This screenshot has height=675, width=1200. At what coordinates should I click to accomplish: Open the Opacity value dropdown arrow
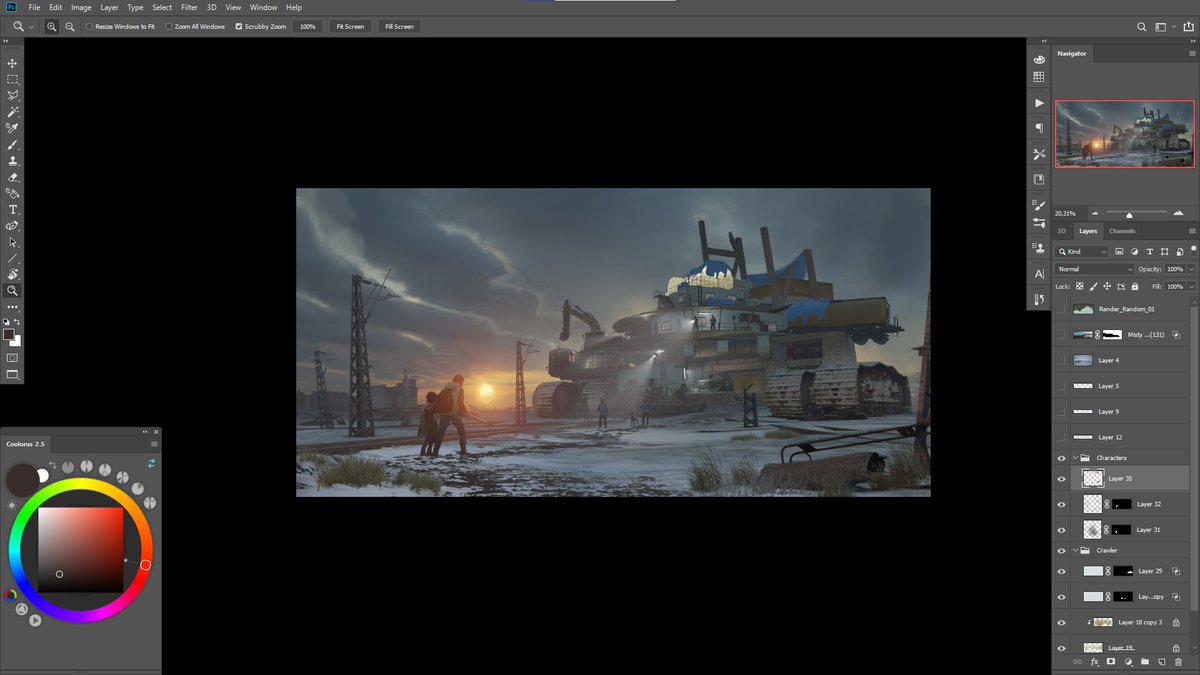pyautogui.click(x=1190, y=269)
